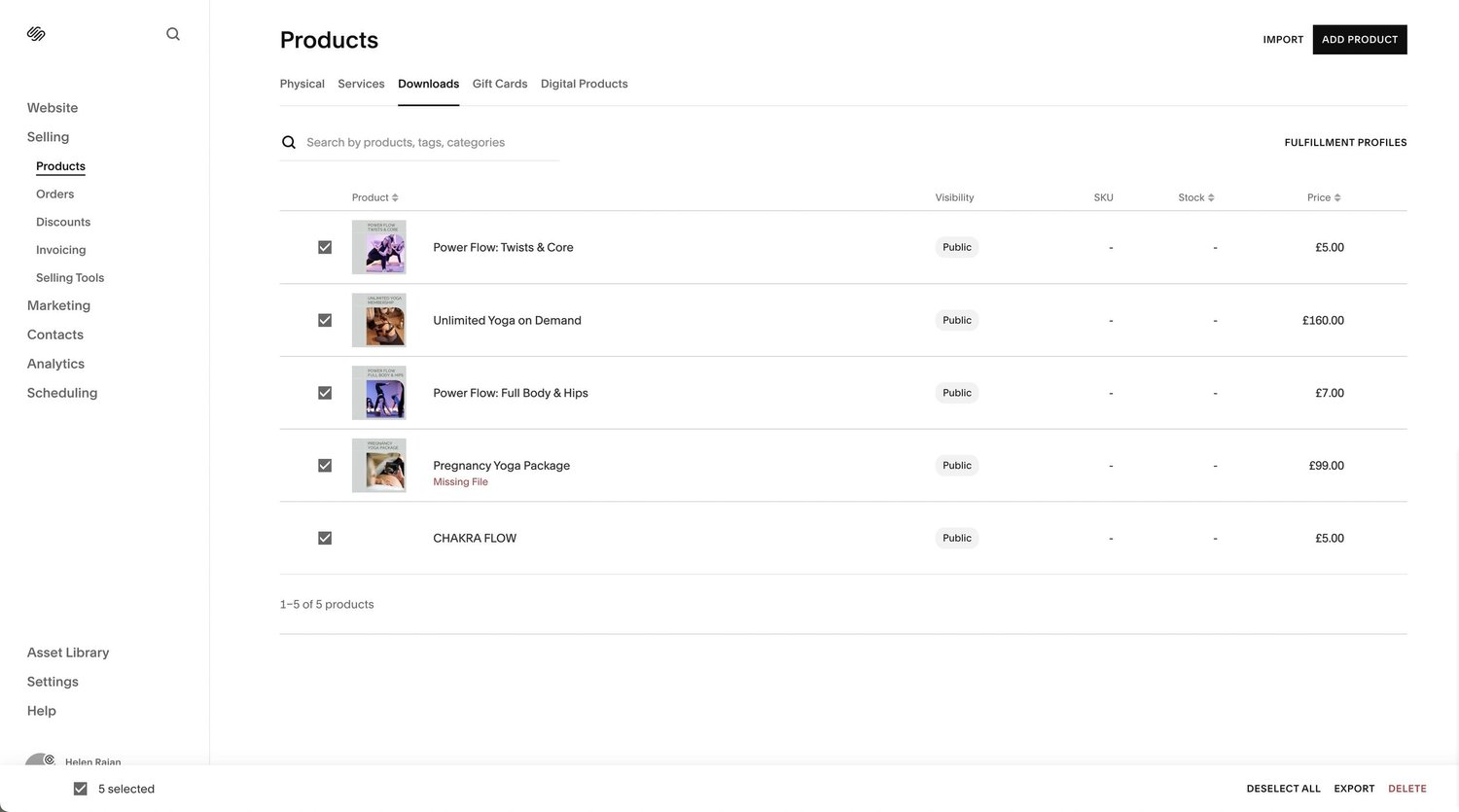Deselect the Power Flow: Twists & Core checkbox

click(x=324, y=246)
